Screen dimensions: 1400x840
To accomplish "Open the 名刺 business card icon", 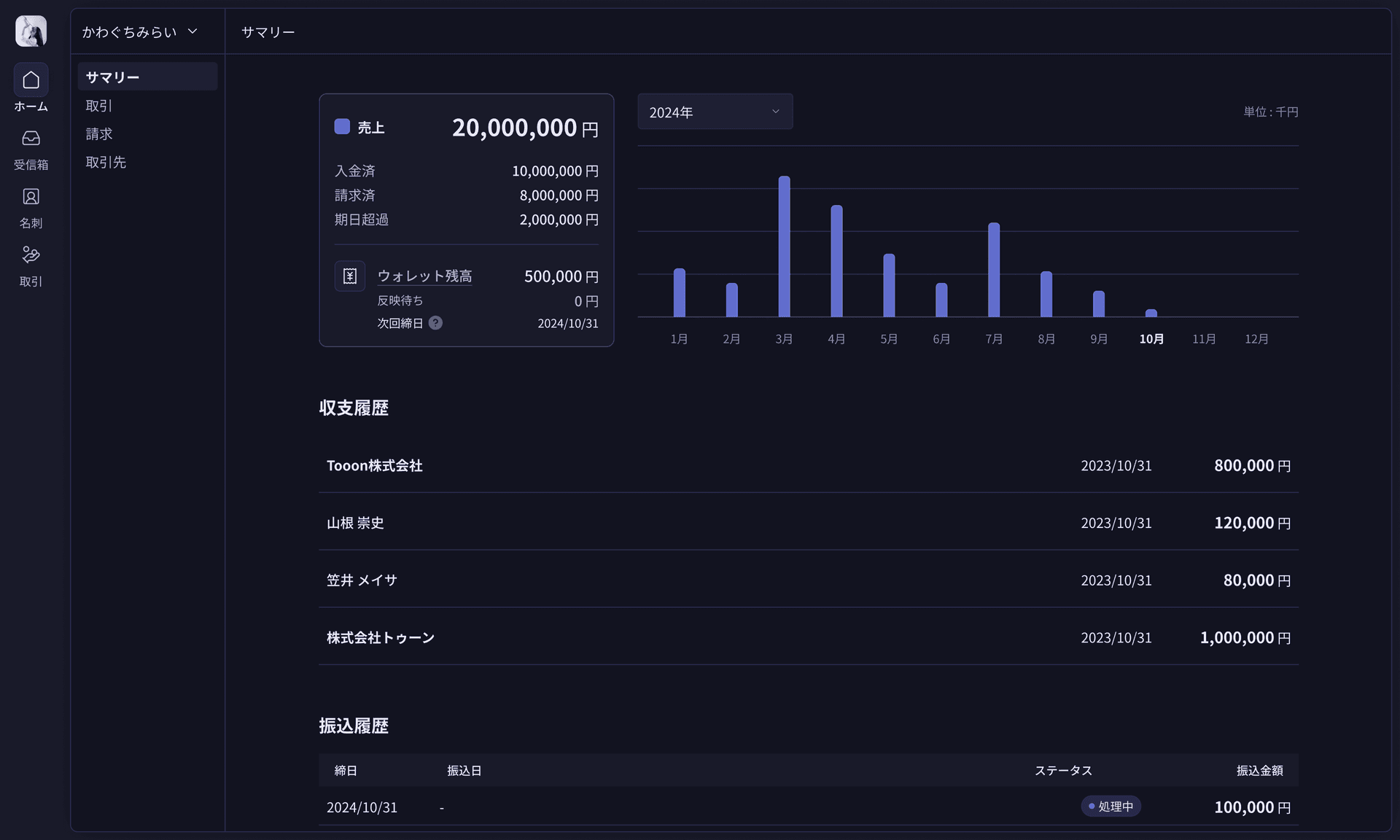I will click(x=31, y=196).
